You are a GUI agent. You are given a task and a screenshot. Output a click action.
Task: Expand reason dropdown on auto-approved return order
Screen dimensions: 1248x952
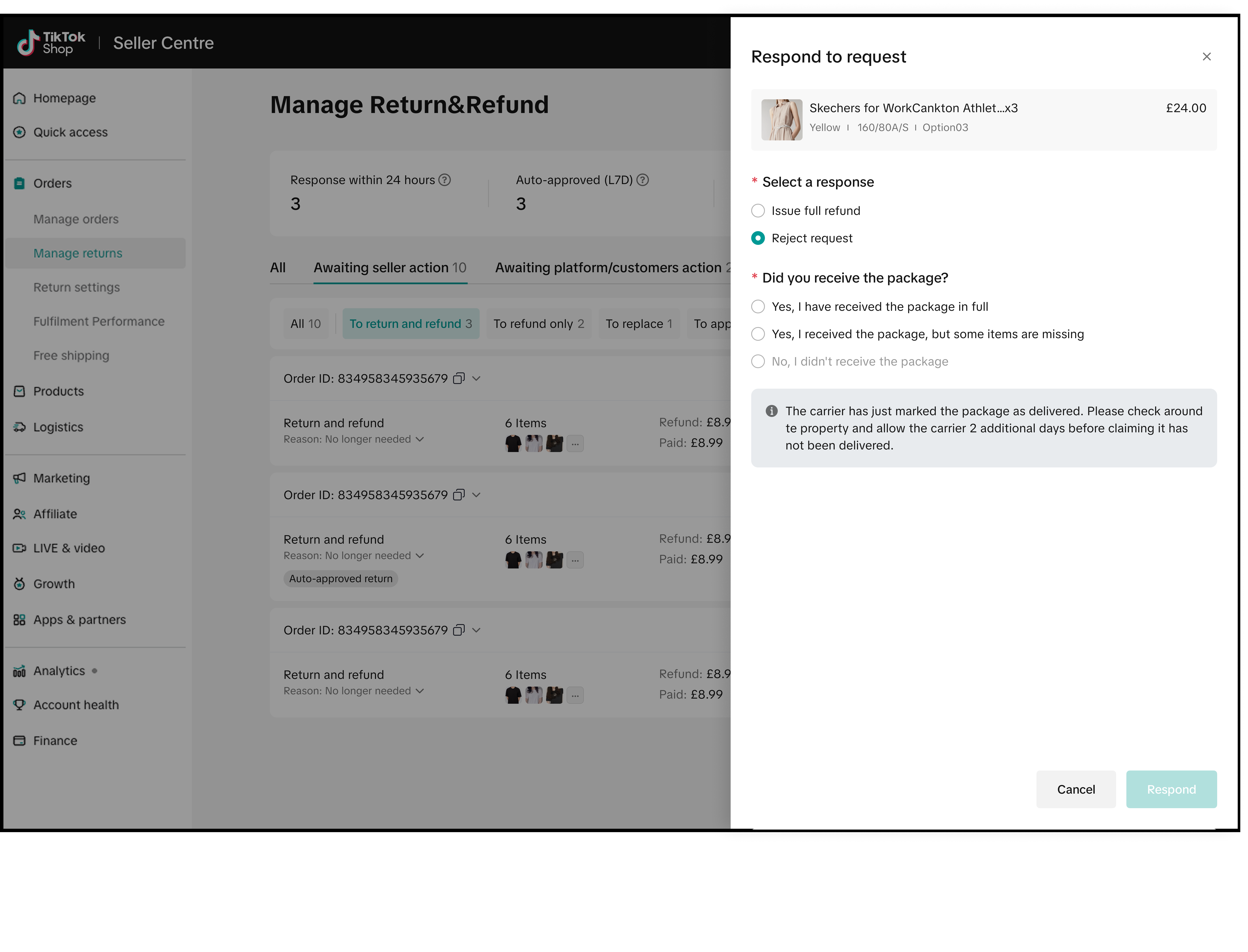pos(419,555)
